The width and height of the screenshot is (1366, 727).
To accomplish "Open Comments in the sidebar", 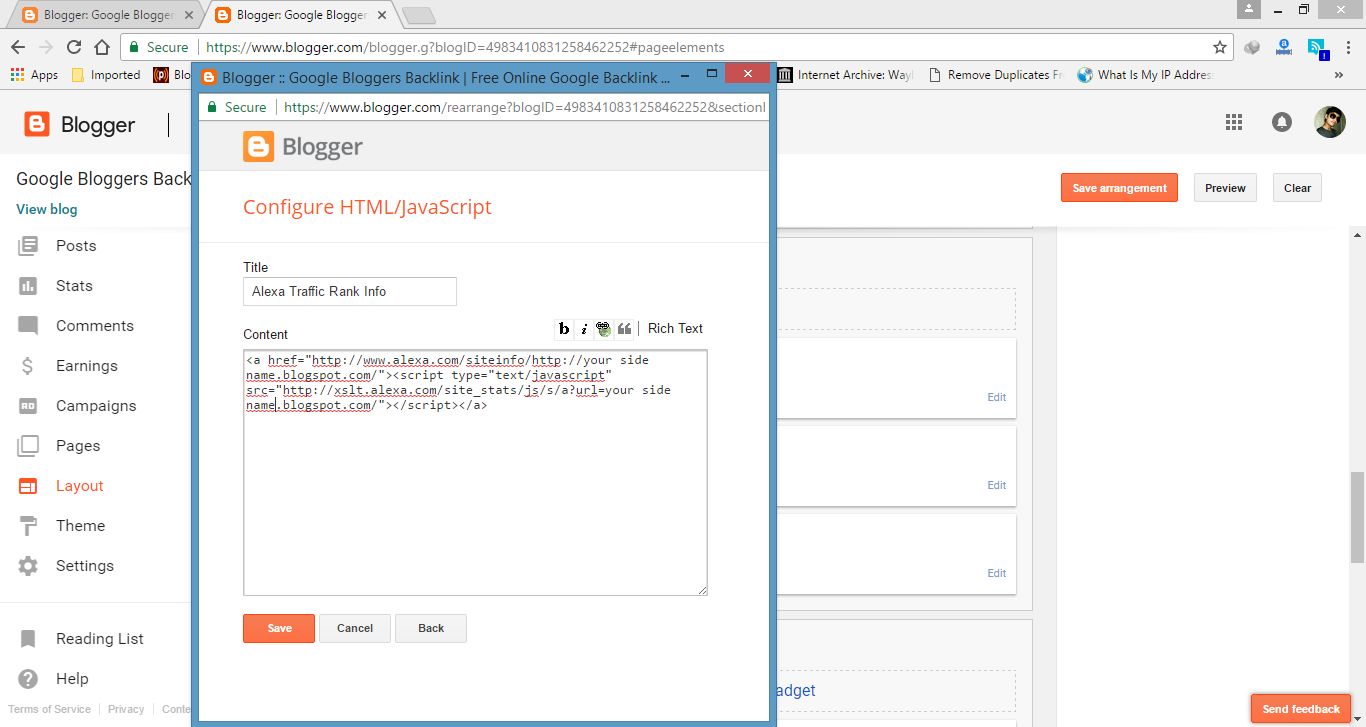I will (x=94, y=326).
